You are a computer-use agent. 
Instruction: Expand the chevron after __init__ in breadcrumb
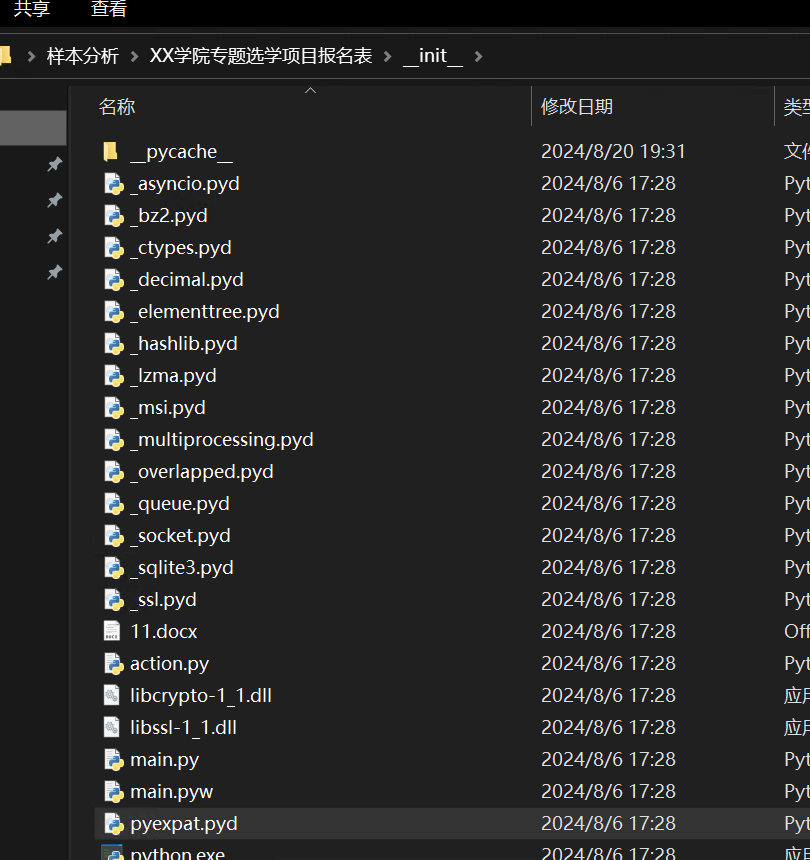pyautogui.click(x=478, y=56)
